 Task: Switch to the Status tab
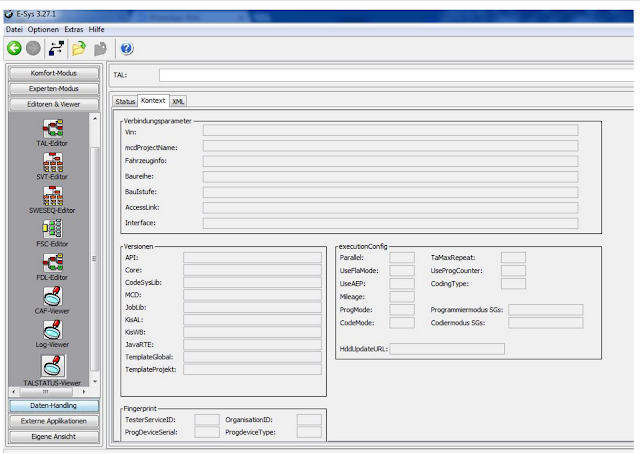pos(125,101)
